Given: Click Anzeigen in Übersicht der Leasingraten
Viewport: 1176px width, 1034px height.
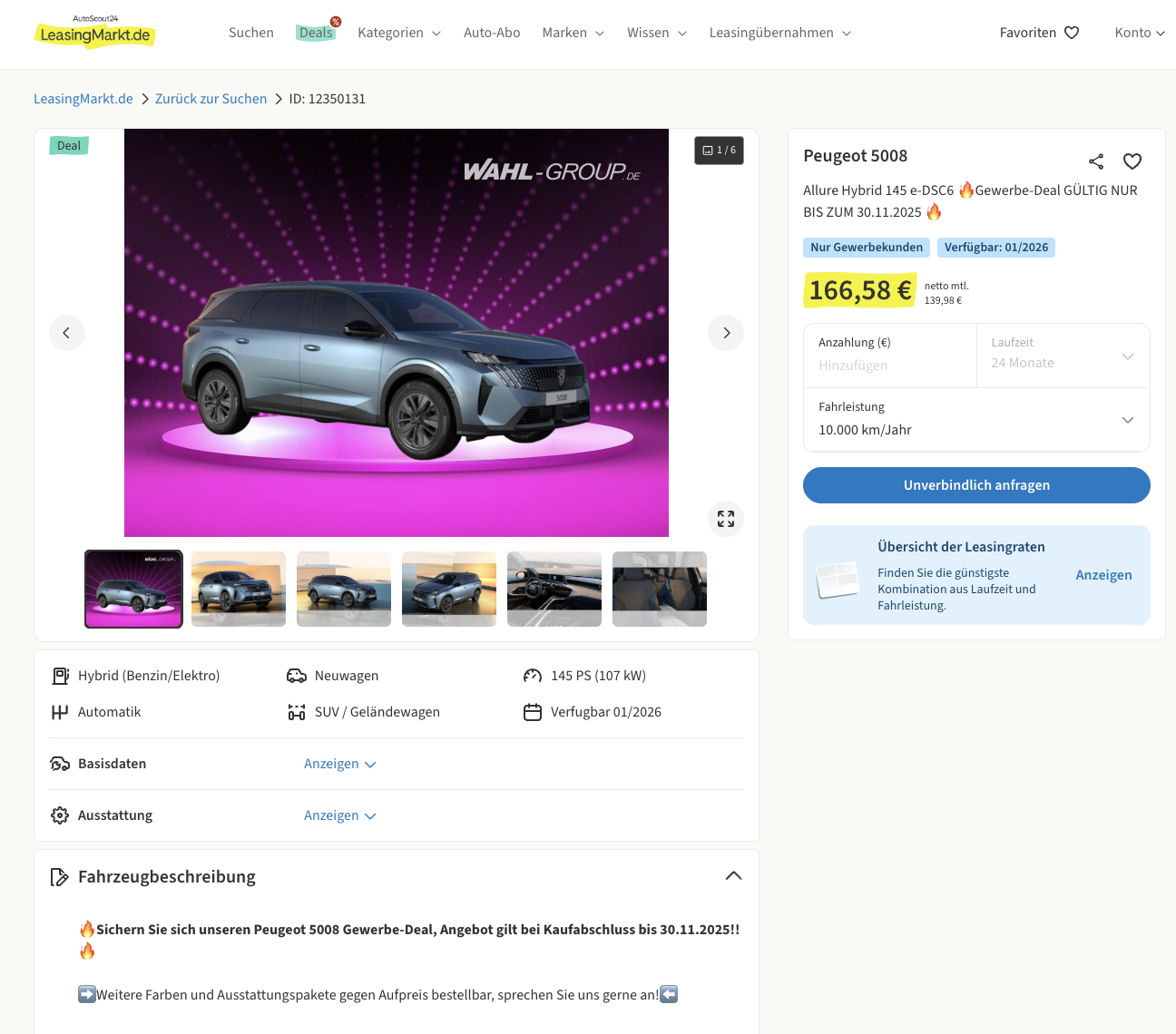Looking at the screenshot, I should (1103, 575).
